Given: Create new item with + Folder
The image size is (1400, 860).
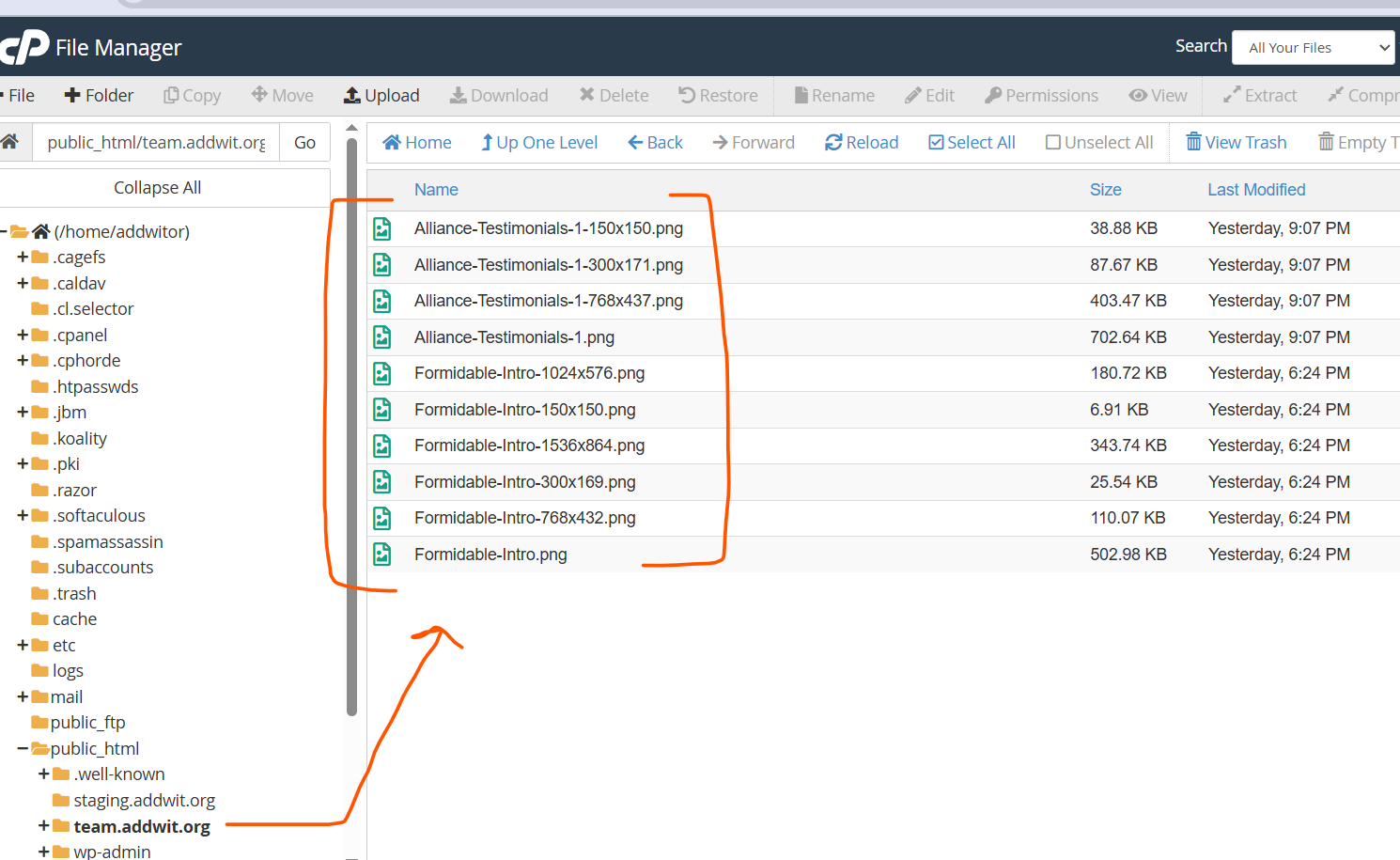Looking at the screenshot, I should (x=99, y=95).
